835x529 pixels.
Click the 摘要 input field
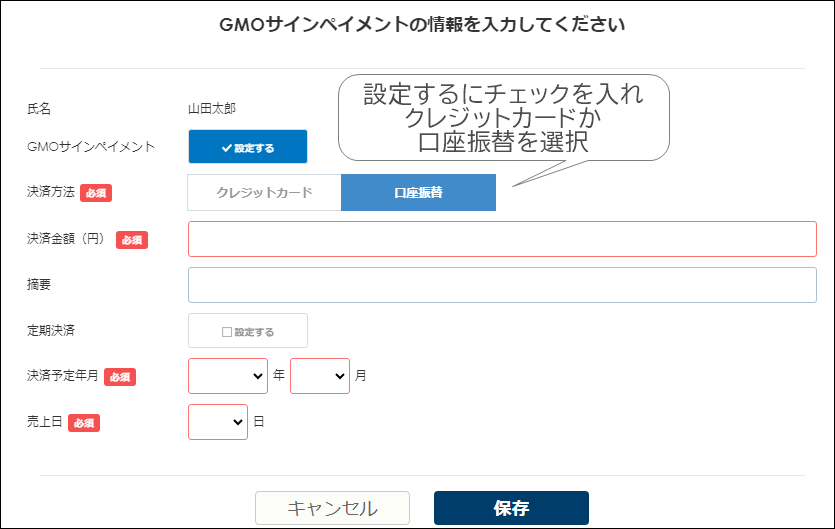pyautogui.click(x=502, y=285)
